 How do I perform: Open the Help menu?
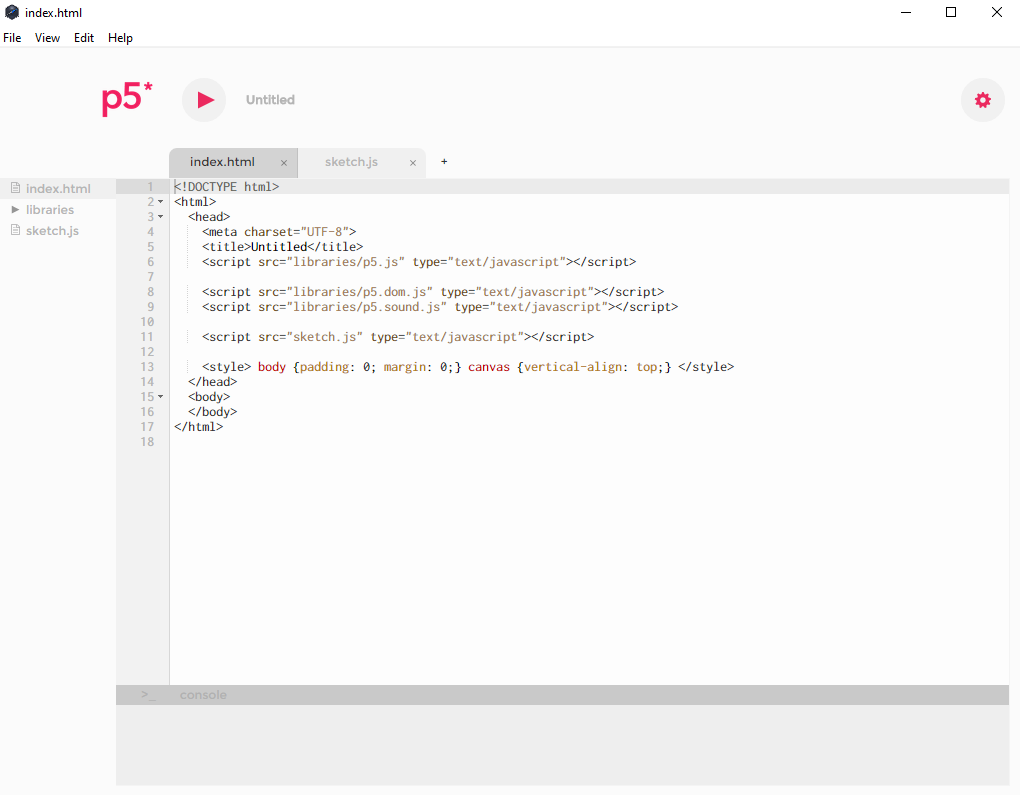point(120,38)
